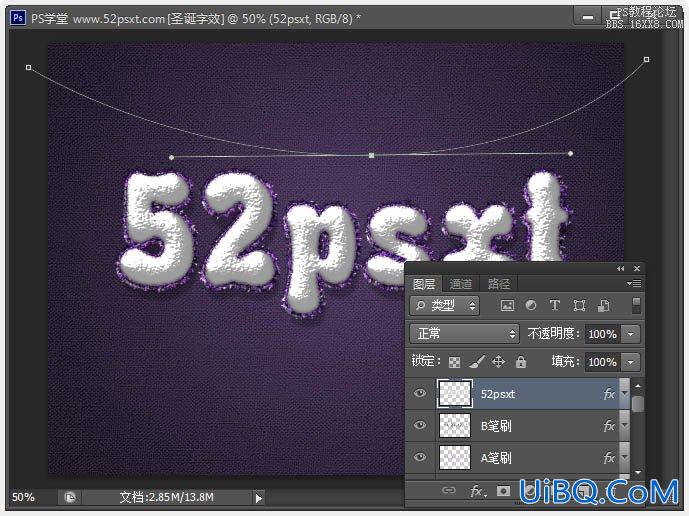The image size is (689, 516).
Task: Switch to the 路径 (Paths) tab
Action: point(499,284)
